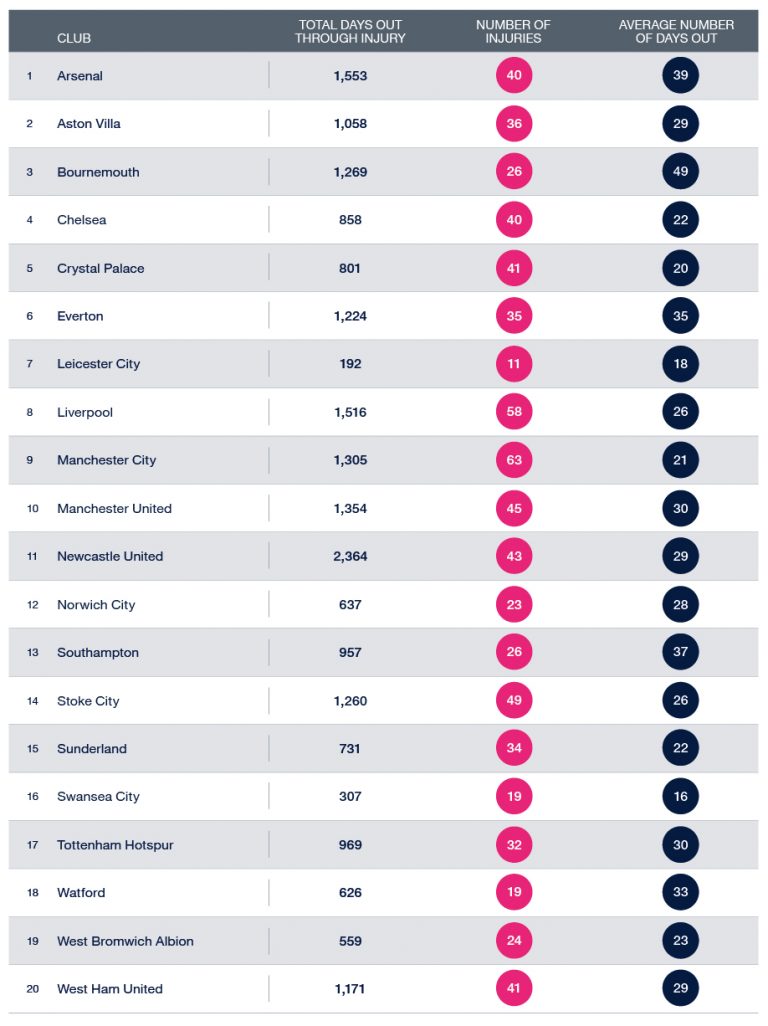Select rank number 12 beside Norwich City
Screen dimensions: 768x1026
33,605
